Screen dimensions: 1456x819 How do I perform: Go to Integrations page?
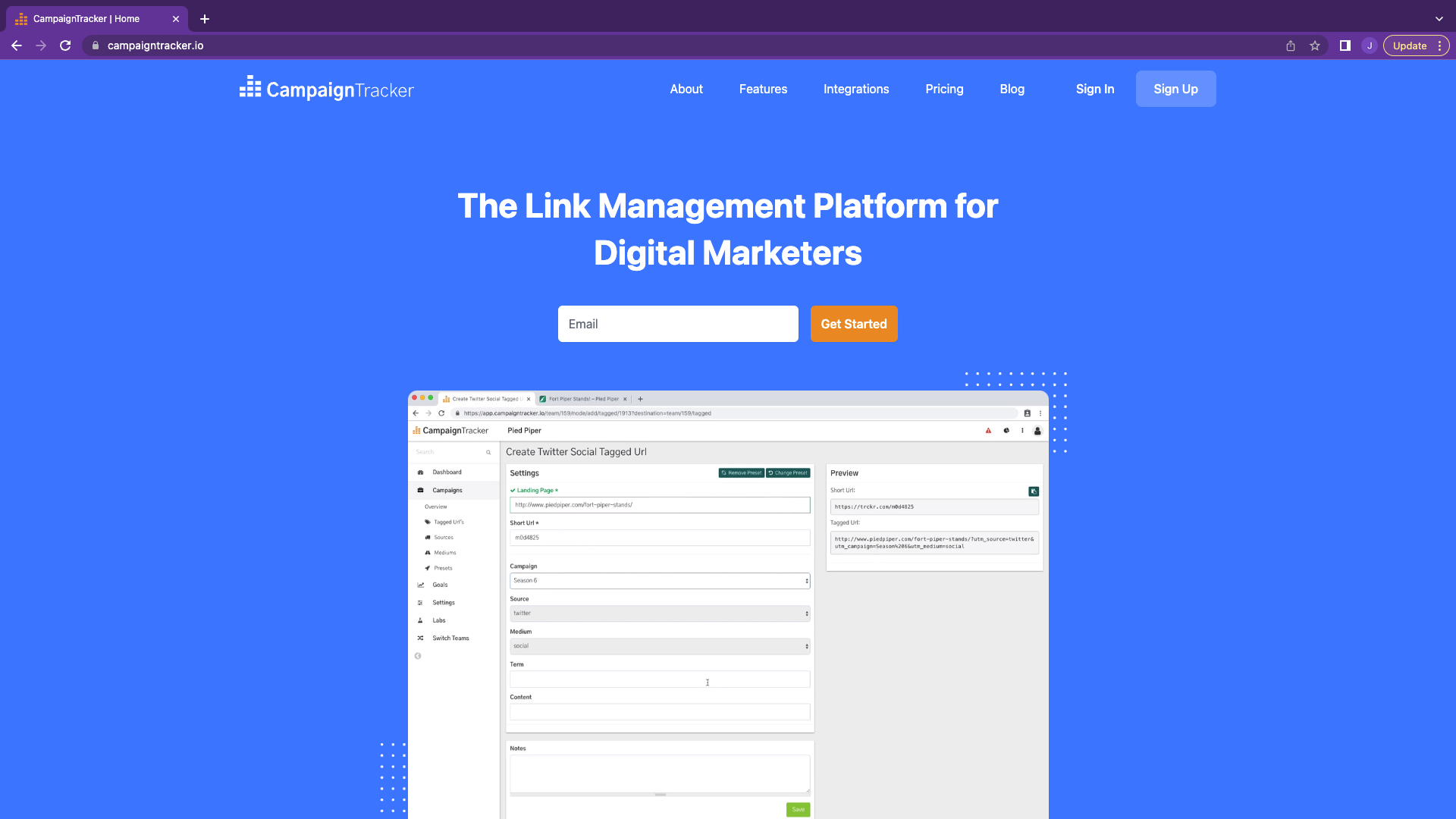[x=856, y=89]
